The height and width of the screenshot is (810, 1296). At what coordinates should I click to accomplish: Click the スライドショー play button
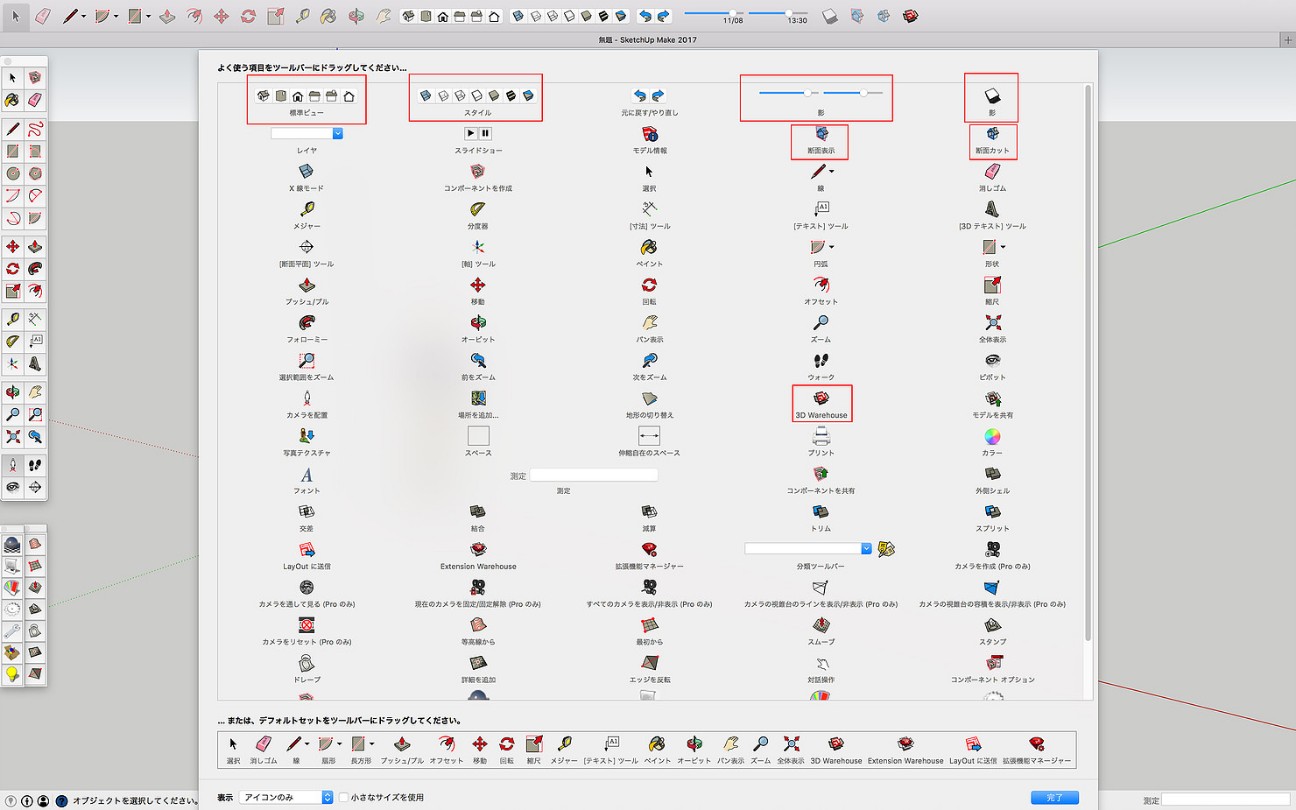click(470, 133)
